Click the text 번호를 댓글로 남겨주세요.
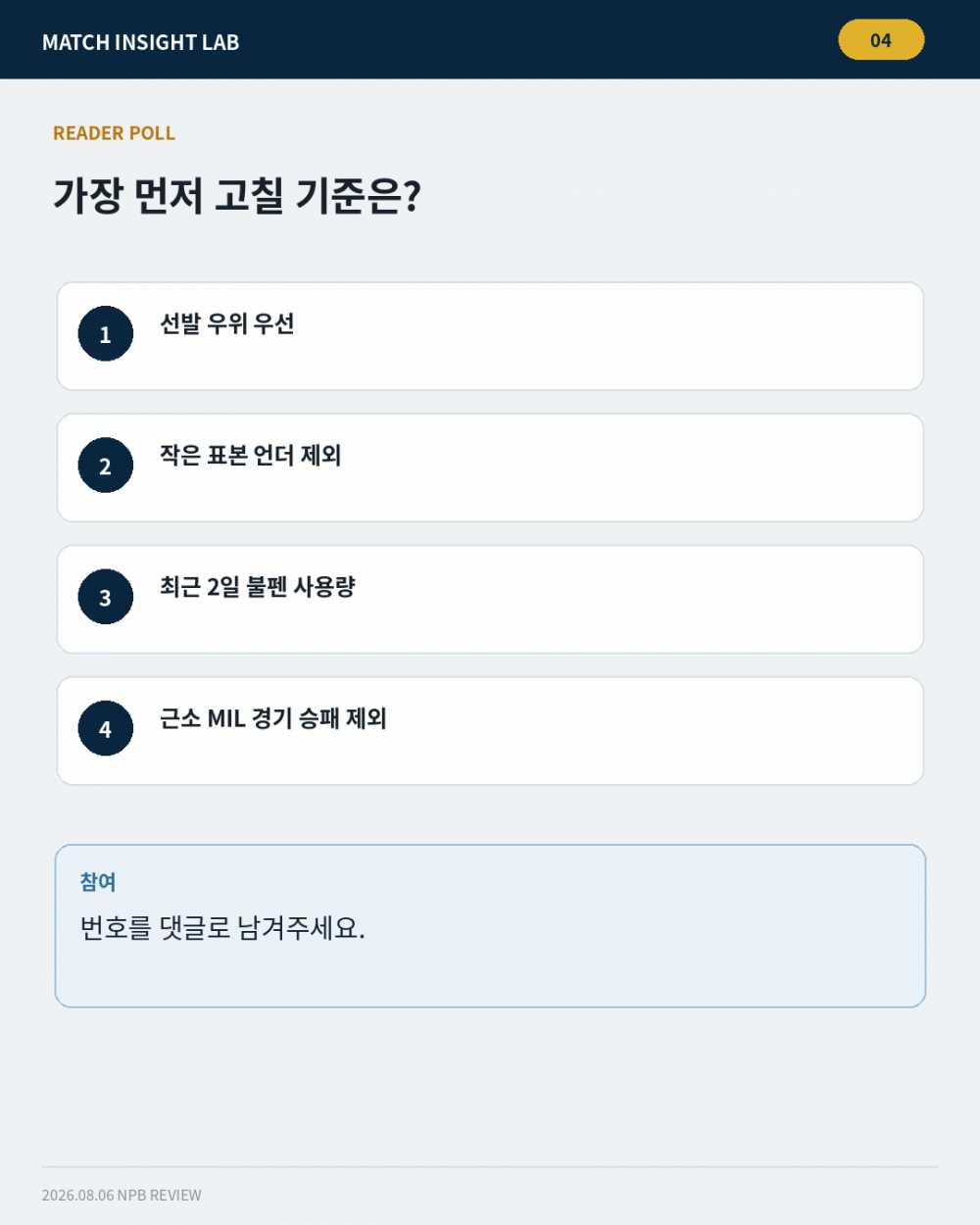The image size is (980, 1225). pos(222,927)
